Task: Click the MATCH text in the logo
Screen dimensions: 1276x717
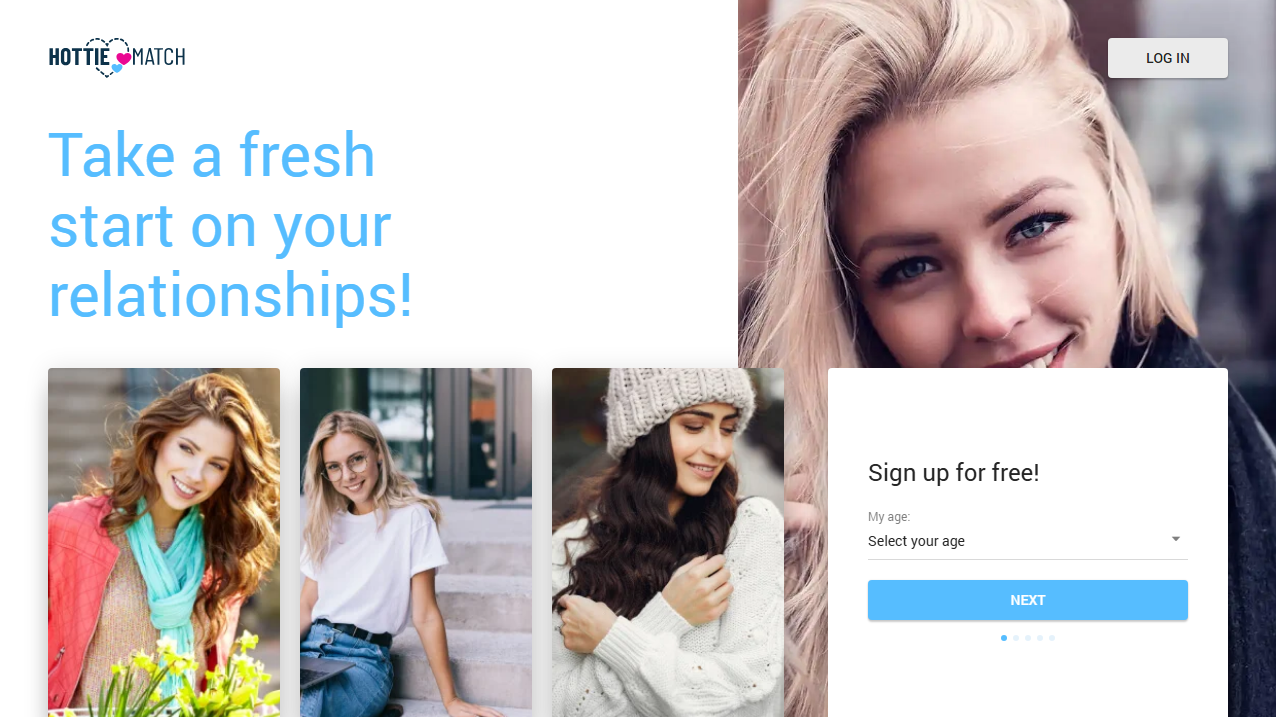Action: click(159, 57)
